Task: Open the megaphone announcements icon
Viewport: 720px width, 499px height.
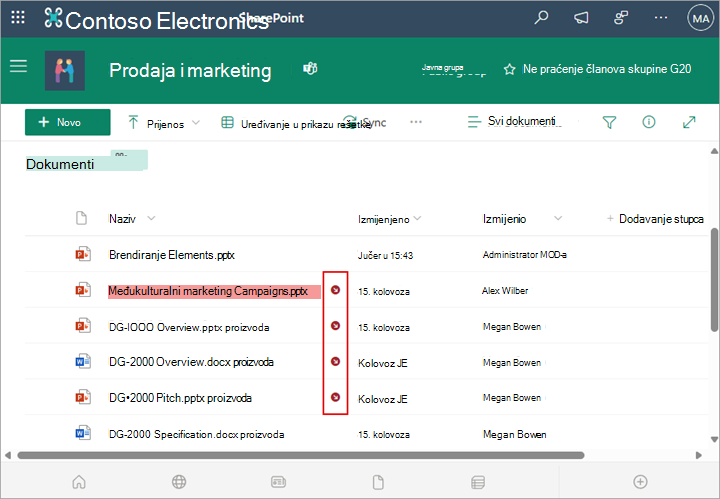Action: click(581, 17)
